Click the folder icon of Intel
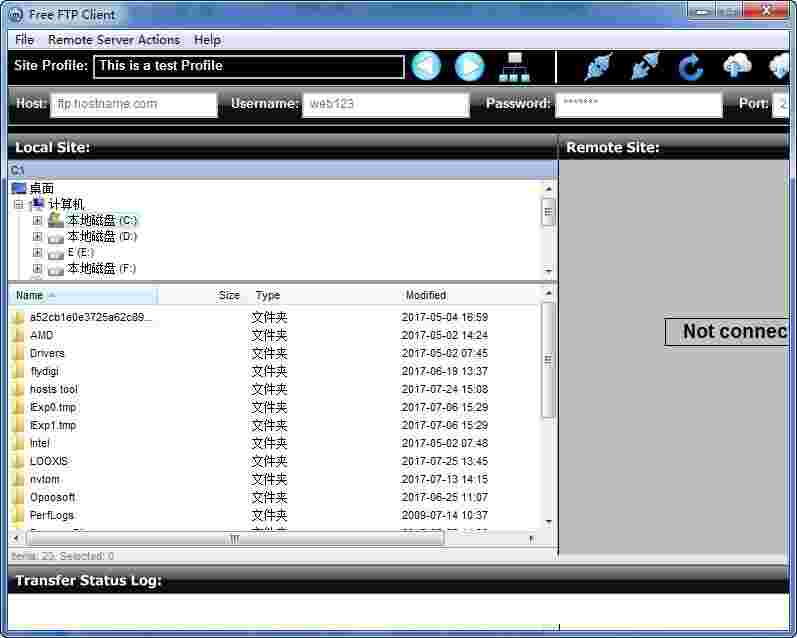 point(19,443)
